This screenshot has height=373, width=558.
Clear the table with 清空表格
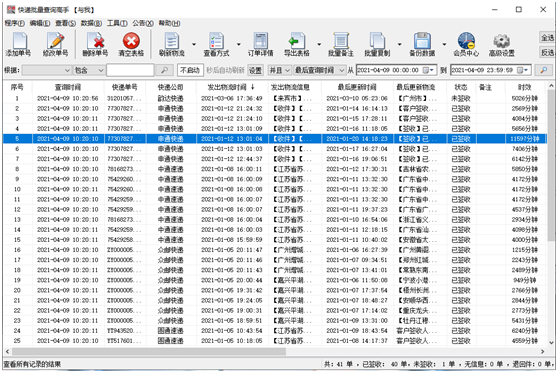[131, 44]
